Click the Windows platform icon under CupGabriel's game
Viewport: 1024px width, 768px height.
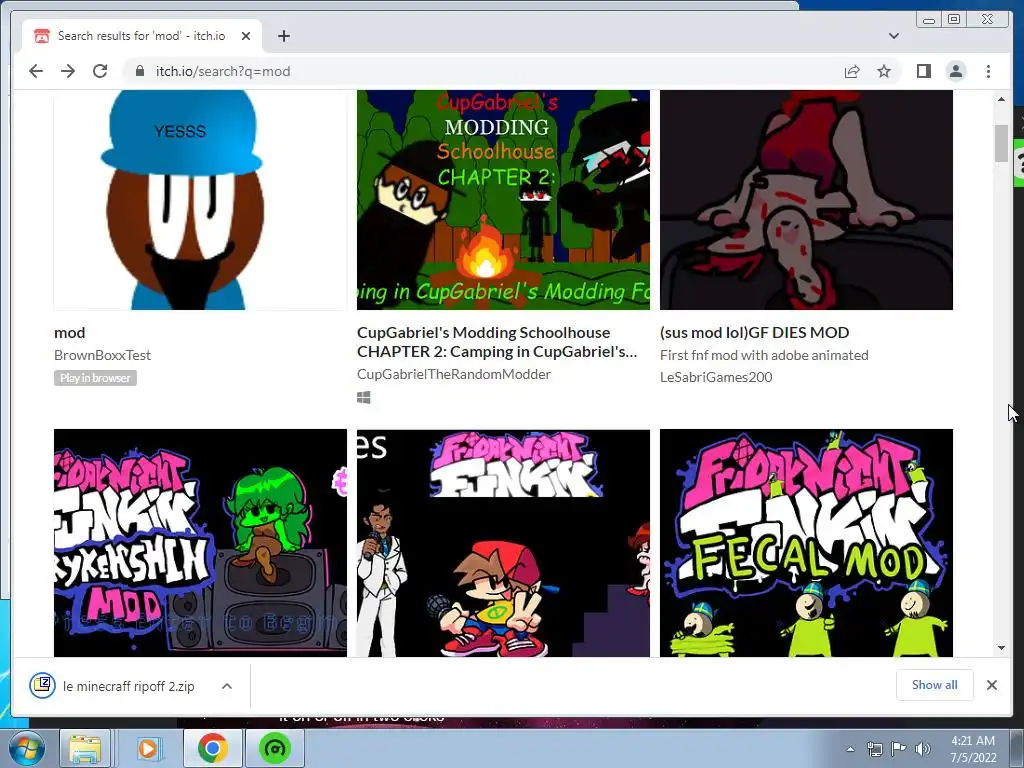point(364,397)
